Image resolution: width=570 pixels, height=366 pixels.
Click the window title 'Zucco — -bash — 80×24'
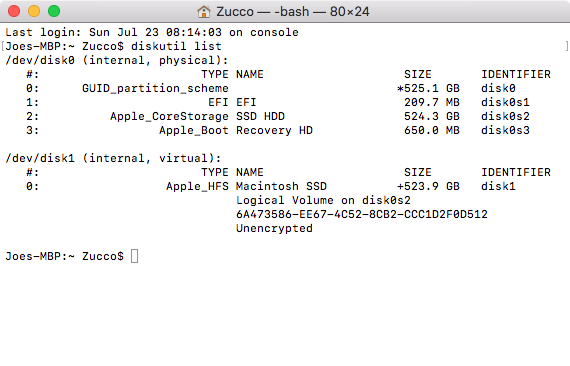[293, 12]
